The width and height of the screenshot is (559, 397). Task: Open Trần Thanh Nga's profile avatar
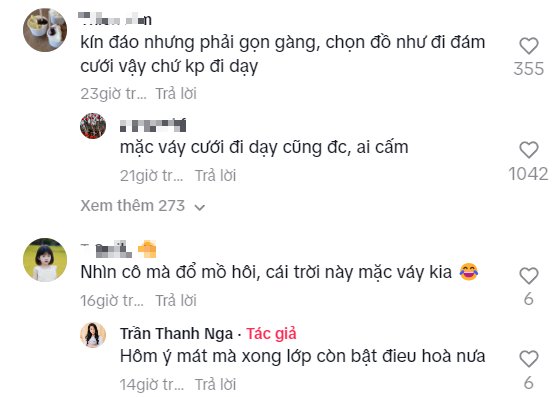coord(93,335)
